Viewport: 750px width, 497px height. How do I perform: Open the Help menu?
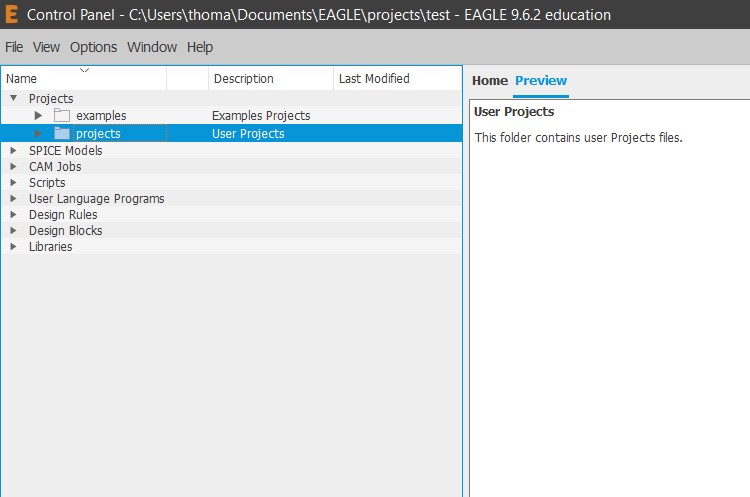click(x=200, y=47)
